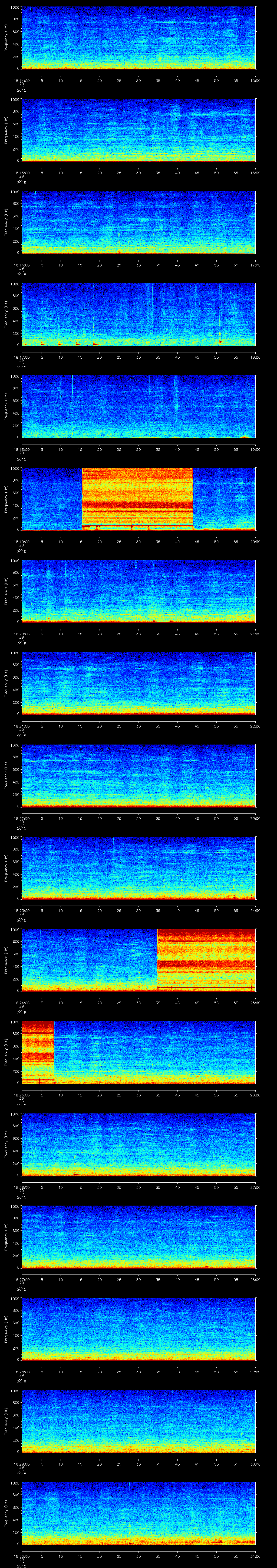
Task: Click the 18:29:00 start time label
Action: (x=21, y=1464)
